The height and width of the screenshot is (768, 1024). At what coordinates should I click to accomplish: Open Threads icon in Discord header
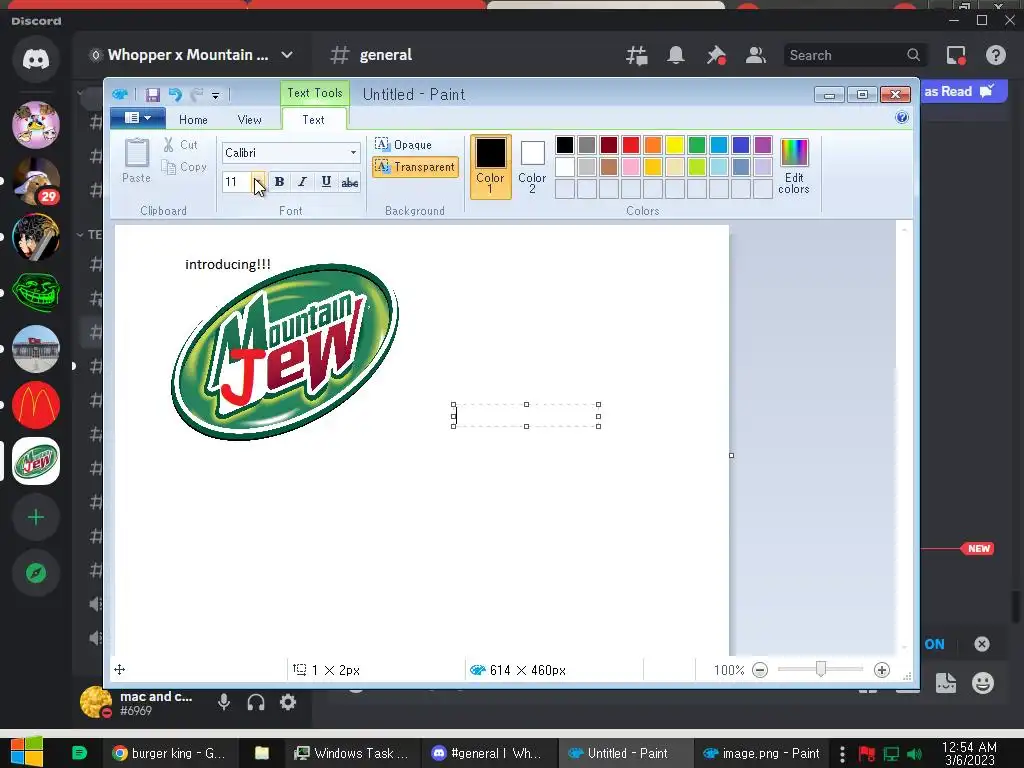click(x=637, y=56)
